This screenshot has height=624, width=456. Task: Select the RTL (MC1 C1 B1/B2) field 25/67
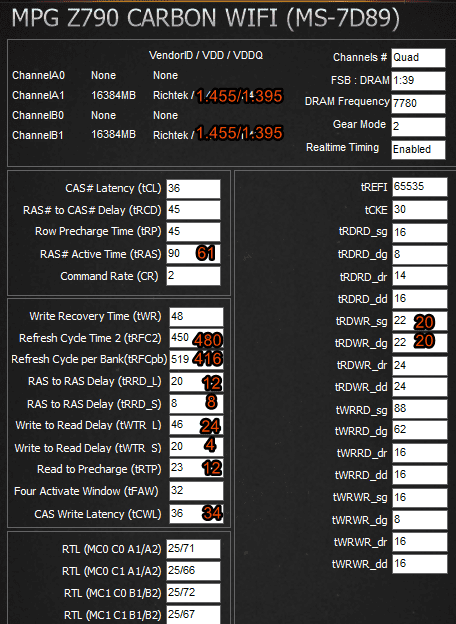pyautogui.click(x=193, y=615)
